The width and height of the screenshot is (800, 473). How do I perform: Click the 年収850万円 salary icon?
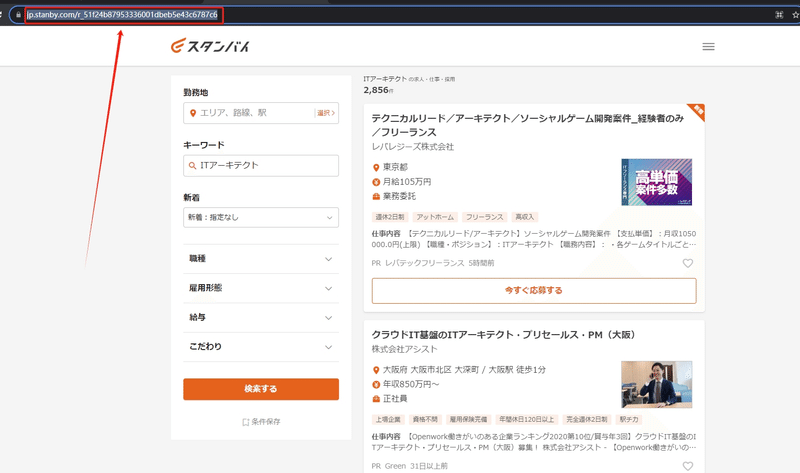coord(376,384)
